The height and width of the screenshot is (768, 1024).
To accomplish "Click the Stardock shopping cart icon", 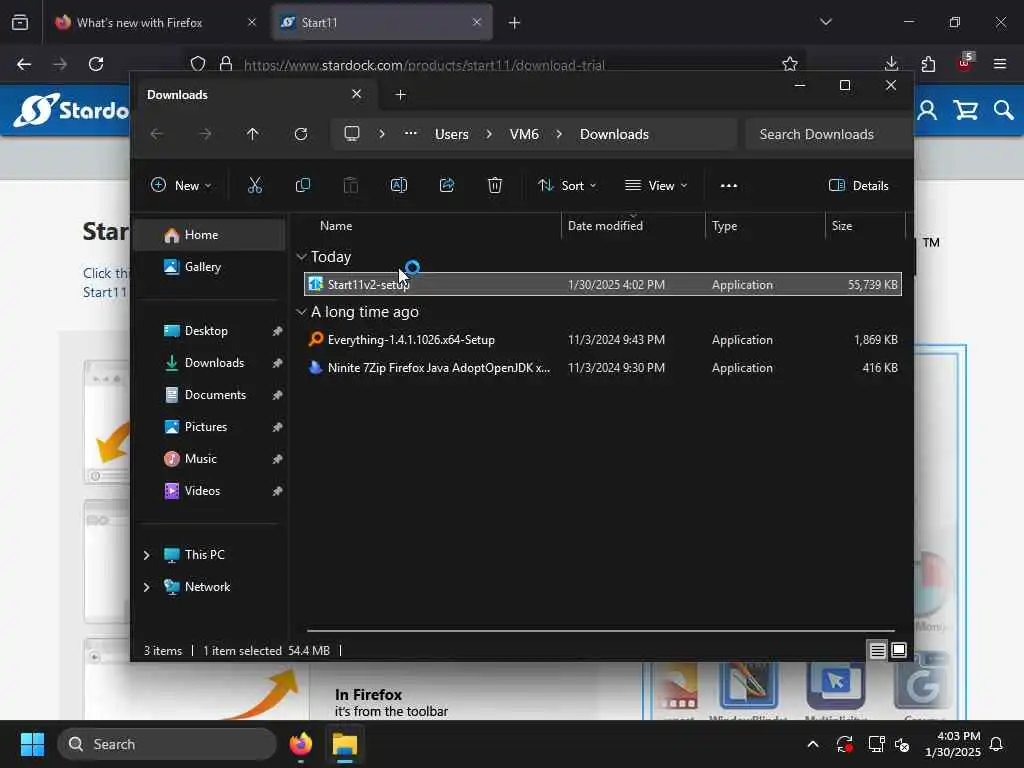I will coord(966,110).
